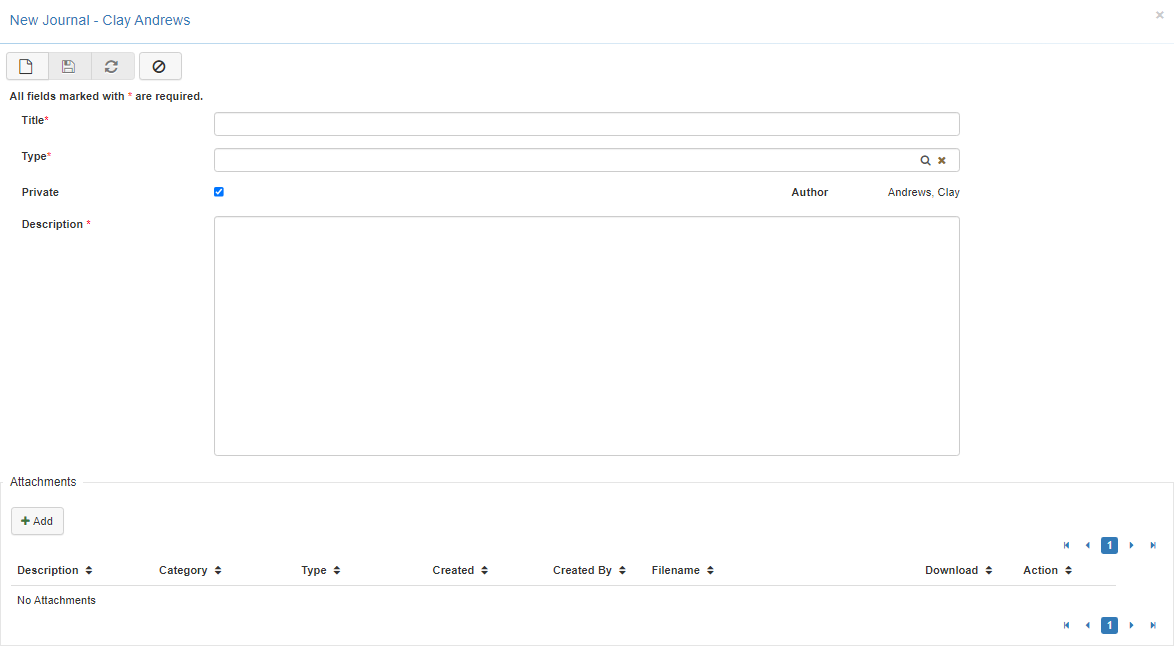
Task: Select page 1 in top pager
Action: pyautogui.click(x=1109, y=545)
